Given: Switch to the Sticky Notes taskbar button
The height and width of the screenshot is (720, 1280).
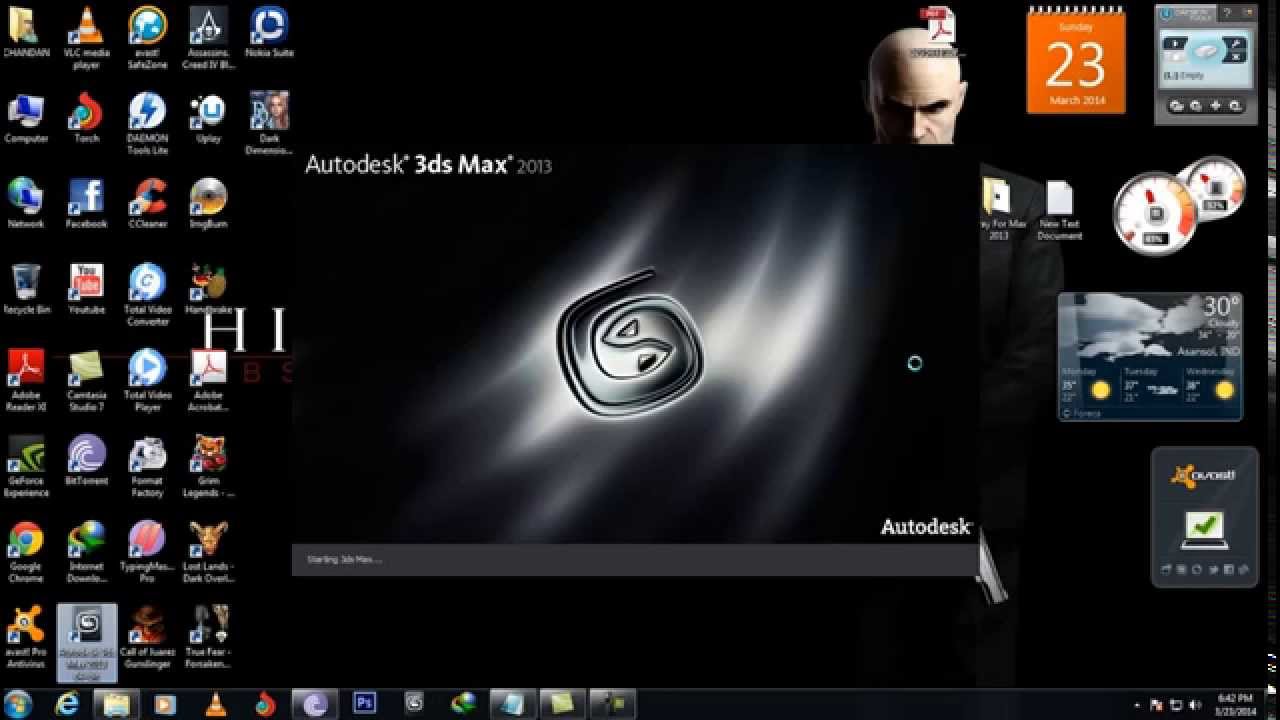Looking at the screenshot, I should pyautogui.click(x=563, y=704).
